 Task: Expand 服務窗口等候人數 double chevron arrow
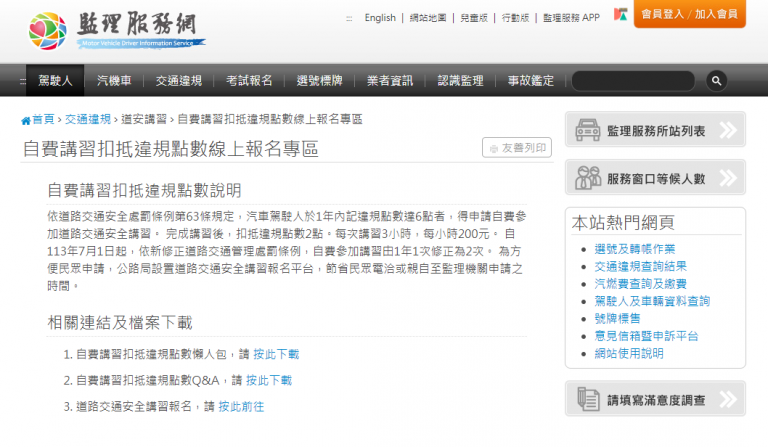click(x=728, y=178)
